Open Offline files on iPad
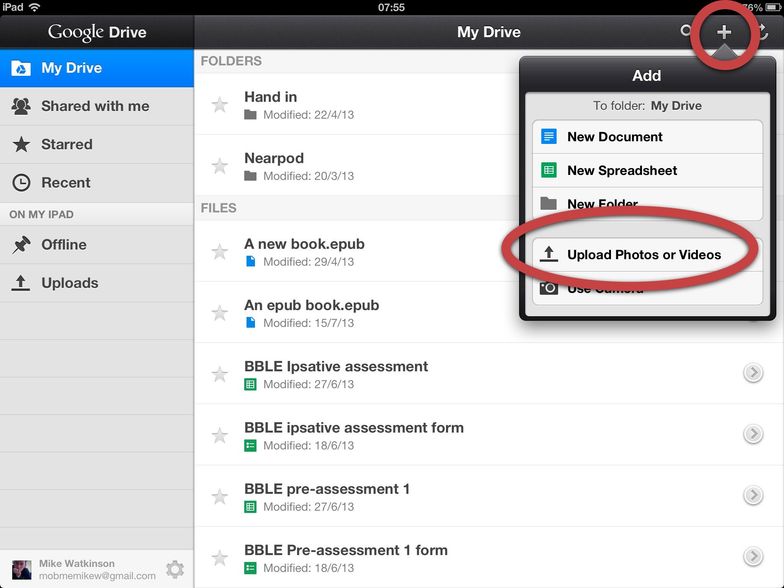Screen dimensions: 784x588 click(x=64, y=245)
